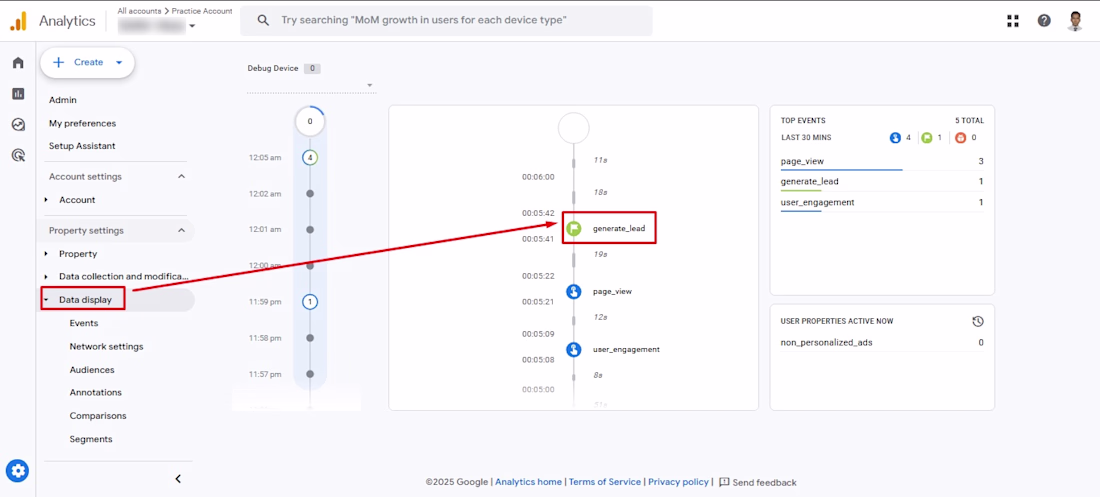Open the Explore icon in left rail
This screenshot has height=497, width=1100.
18,125
